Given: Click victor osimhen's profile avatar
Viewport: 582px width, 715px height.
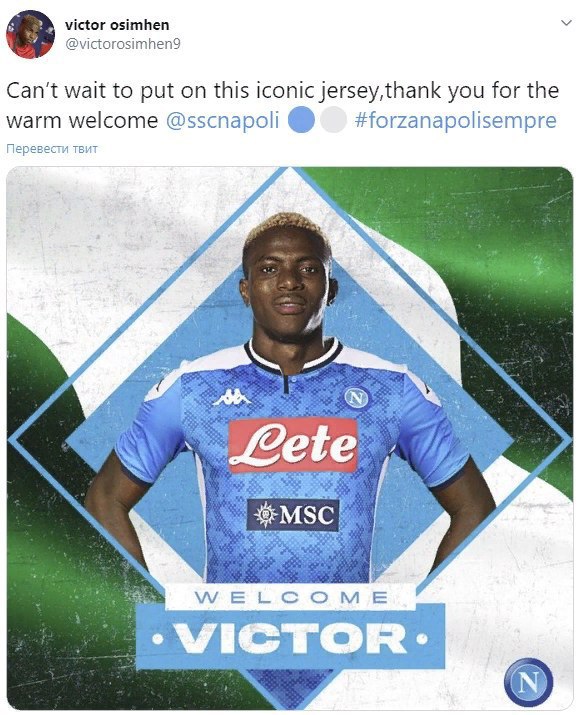Looking at the screenshot, I should click(x=30, y=34).
